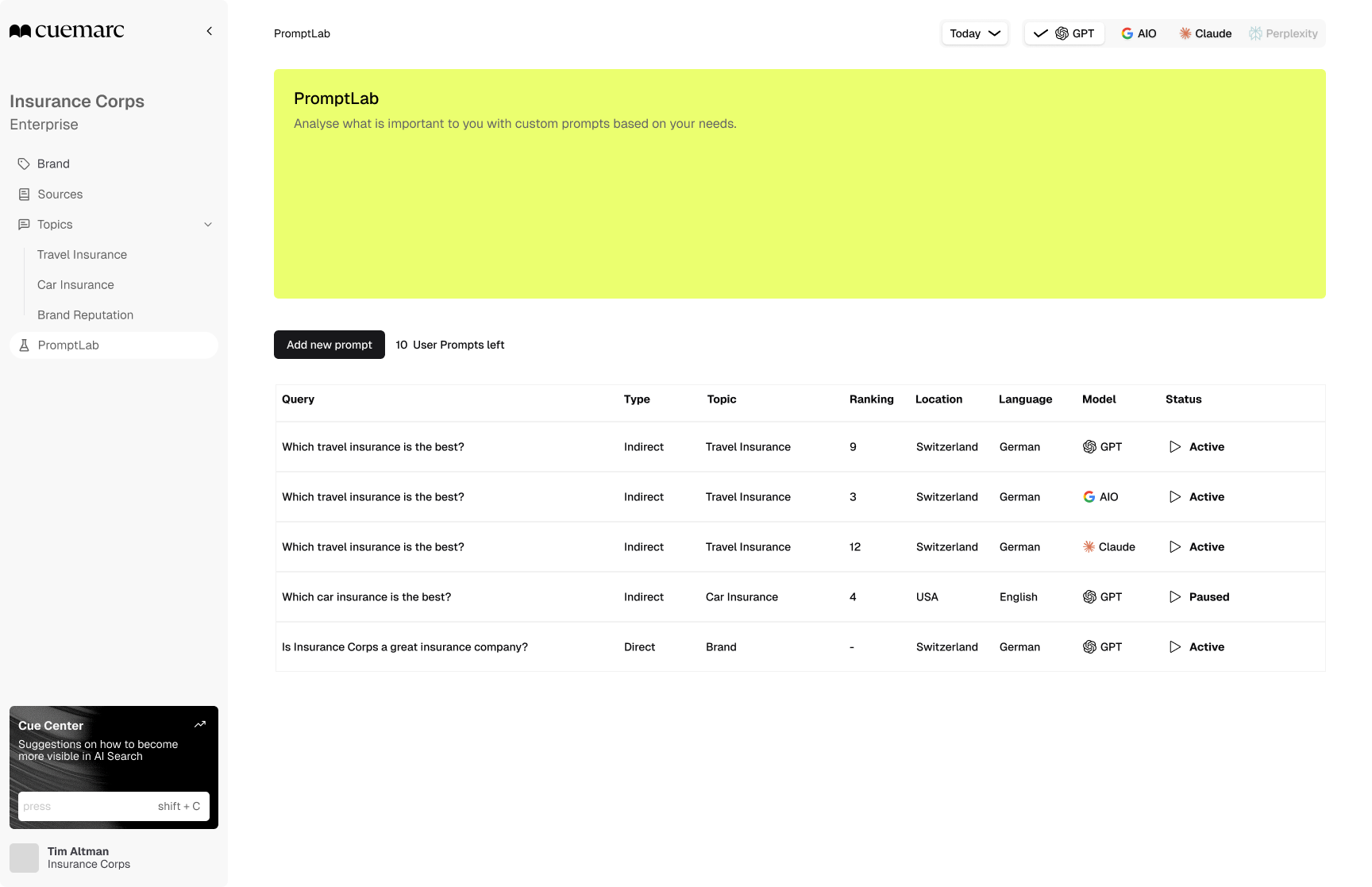1372x887 pixels.
Task: Open the Brand Reputation topic
Action: pyautogui.click(x=85, y=314)
